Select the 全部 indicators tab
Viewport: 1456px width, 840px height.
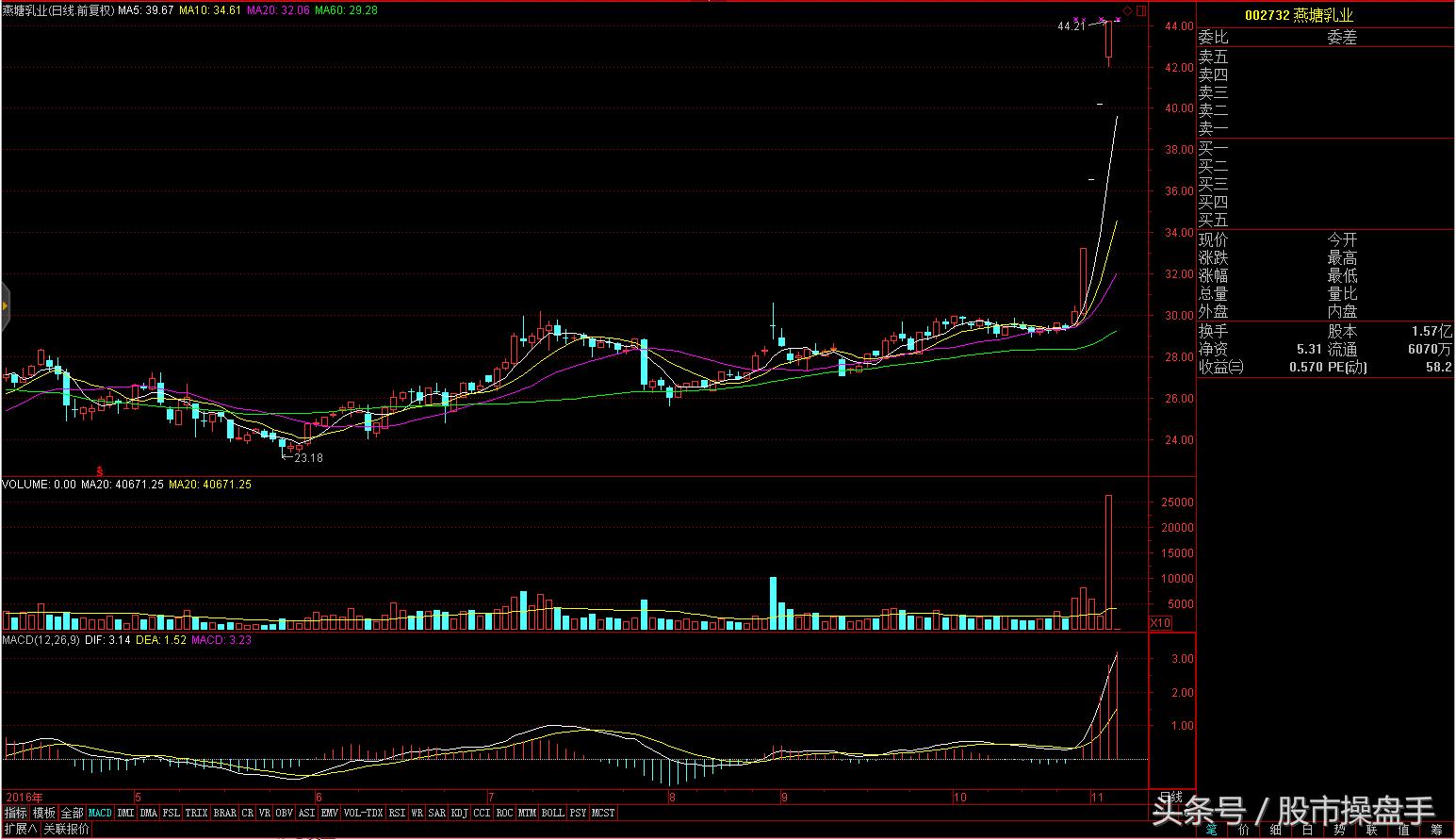[x=73, y=813]
